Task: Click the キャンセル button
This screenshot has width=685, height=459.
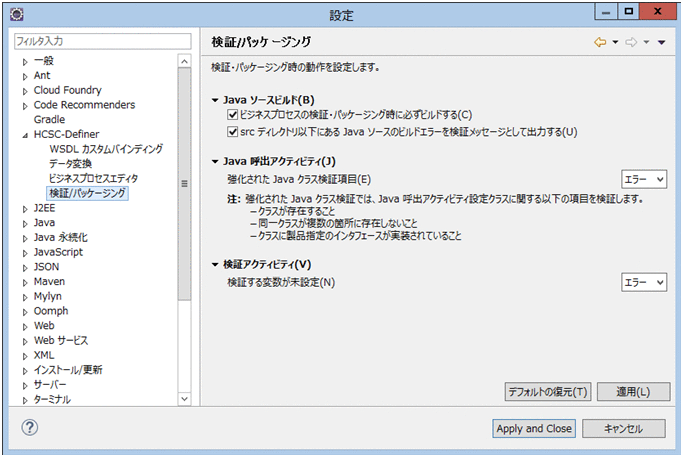Action: (x=624, y=428)
